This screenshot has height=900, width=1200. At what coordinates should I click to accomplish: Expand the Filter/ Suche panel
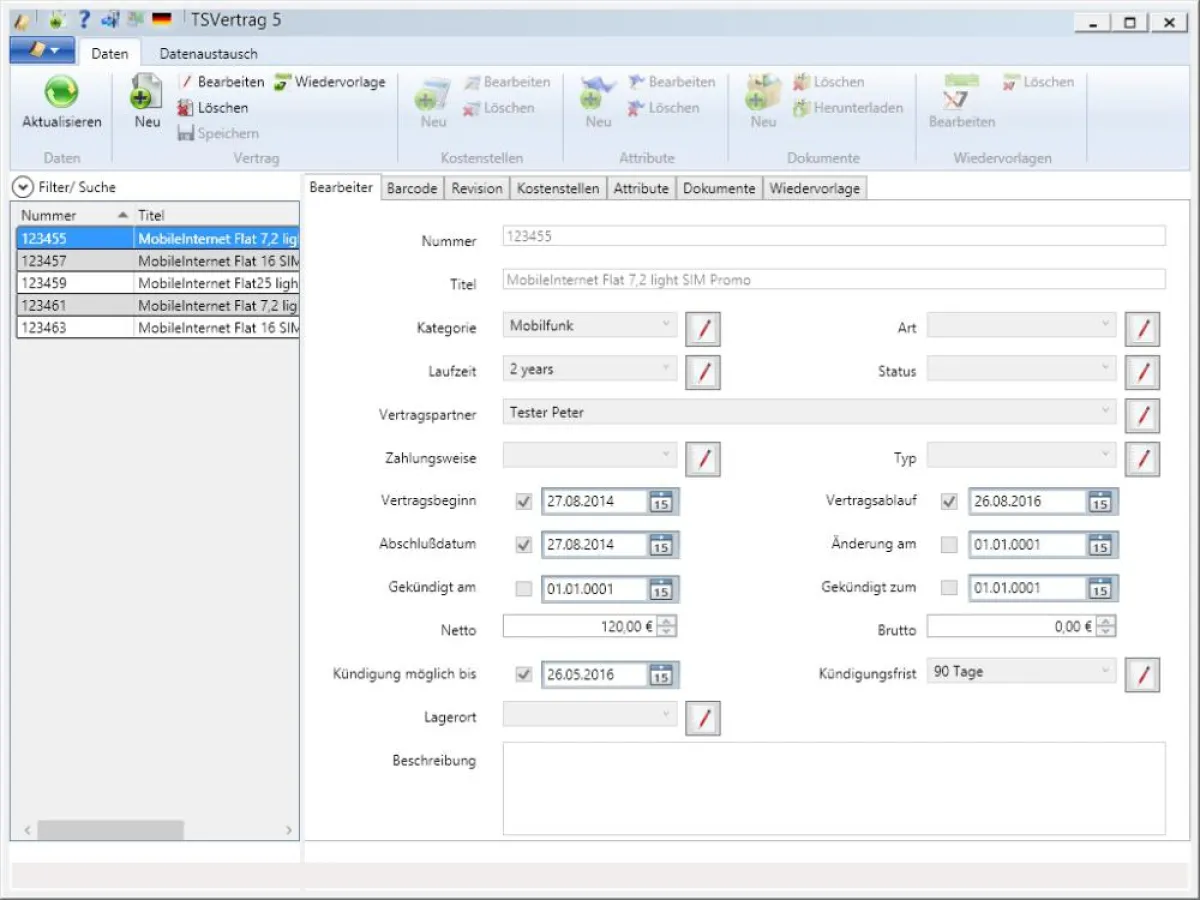pyautogui.click(x=23, y=187)
